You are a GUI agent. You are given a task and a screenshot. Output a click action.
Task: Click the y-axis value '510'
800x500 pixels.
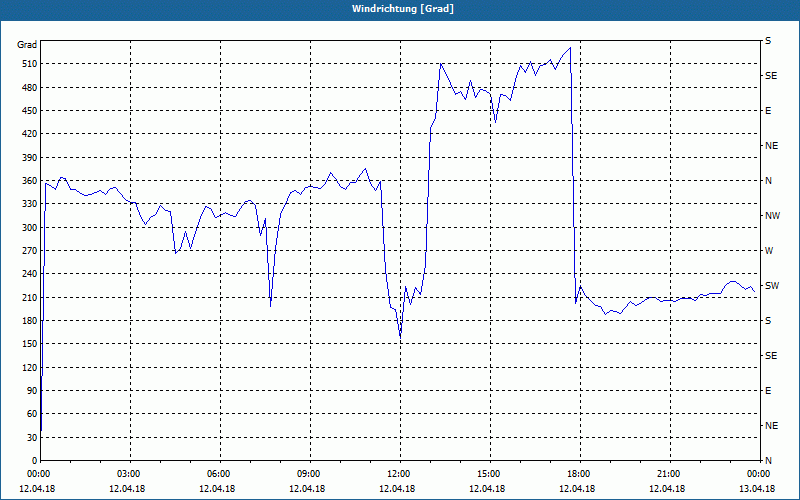click(x=30, y=64)
